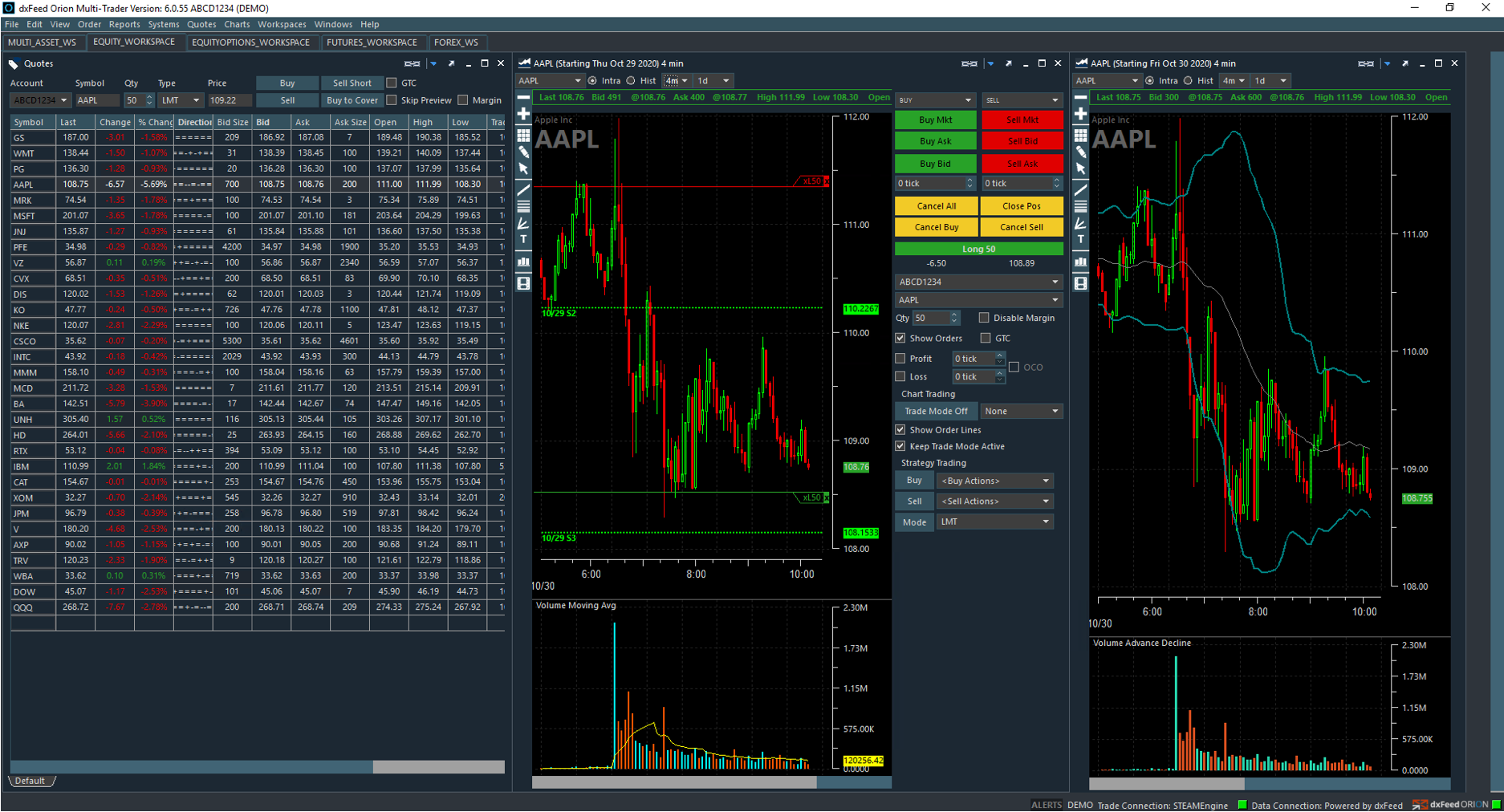This screenshot has height=812, width=1504.
Task: Expand the LMT order type dropdown in Quotes
Action: [181, 100]
